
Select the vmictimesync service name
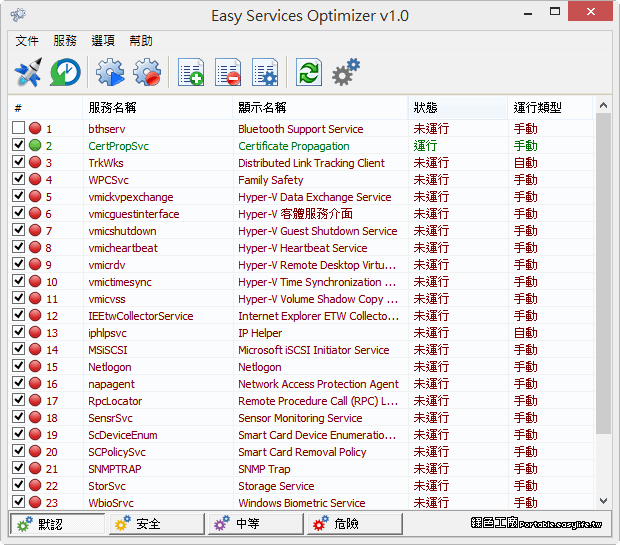pos(120,282)
